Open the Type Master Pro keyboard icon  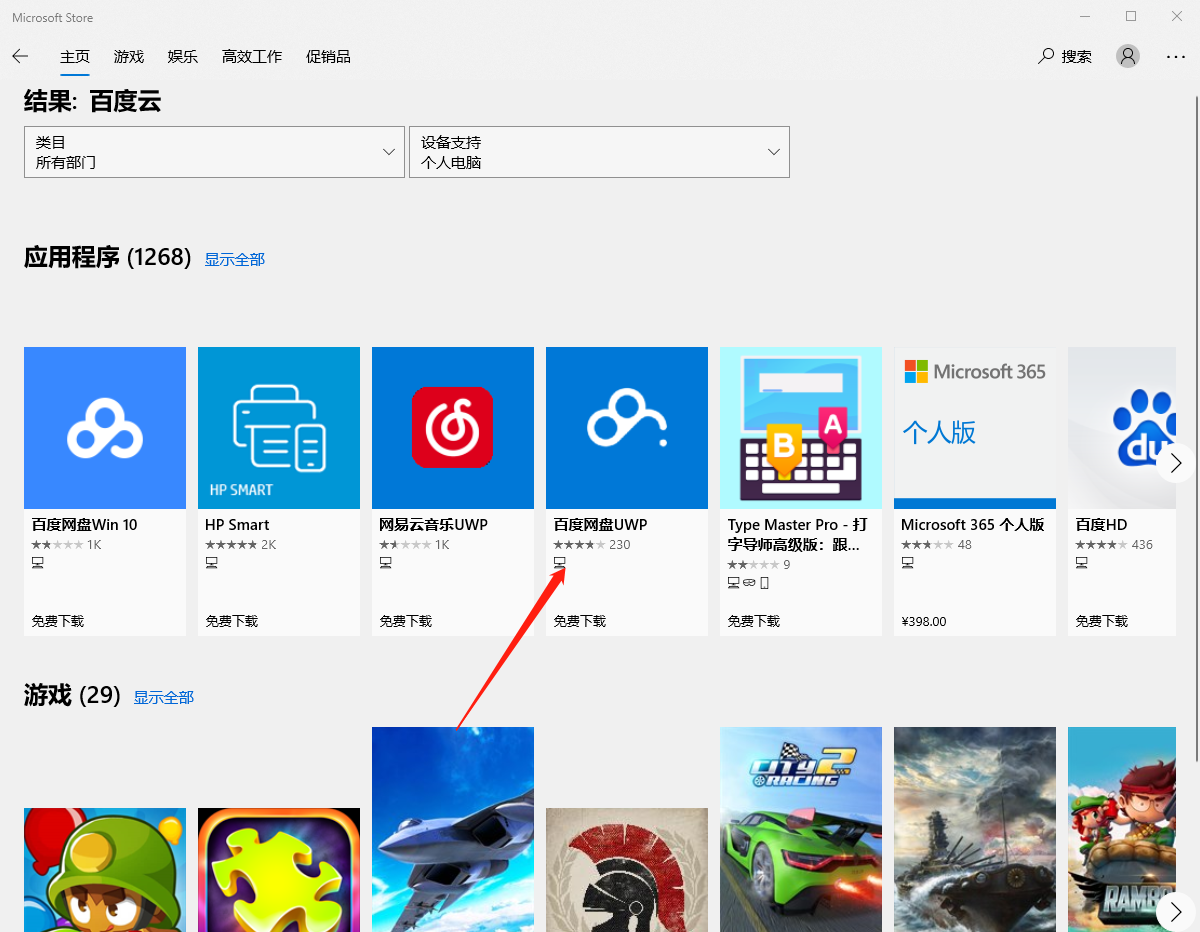tap(801, 428)
